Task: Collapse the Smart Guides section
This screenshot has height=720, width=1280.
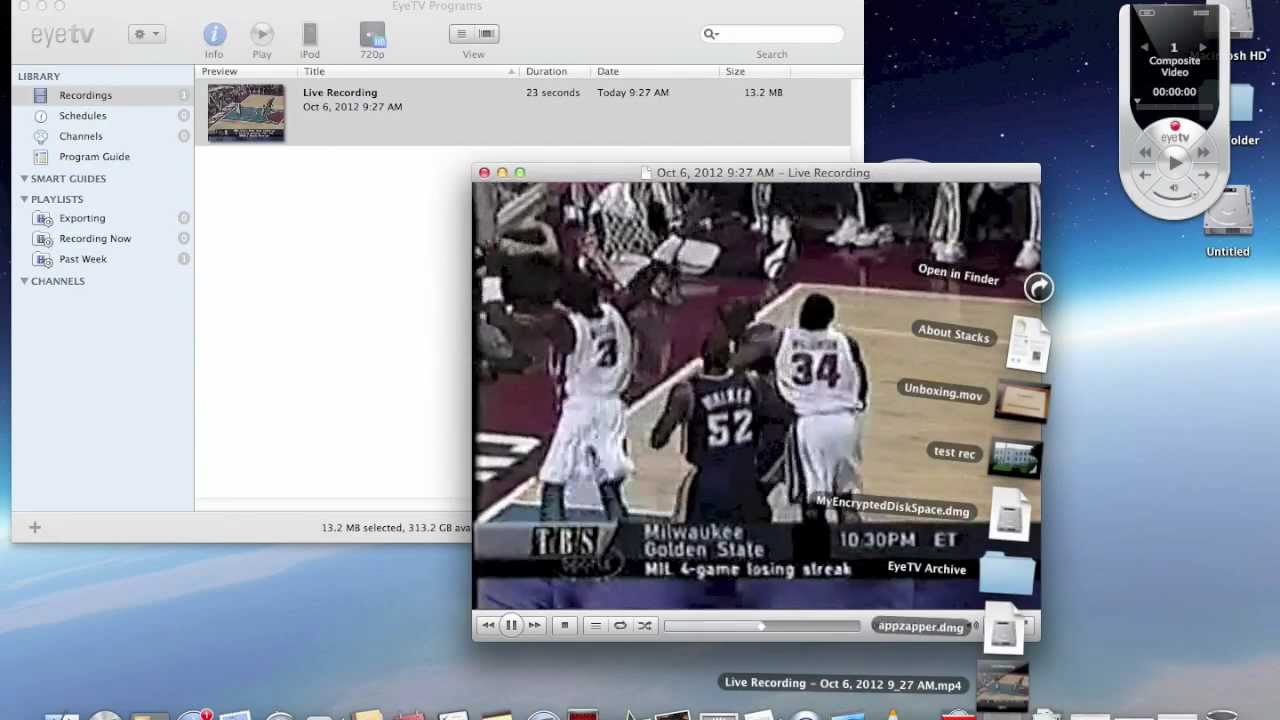Action: 24,179
